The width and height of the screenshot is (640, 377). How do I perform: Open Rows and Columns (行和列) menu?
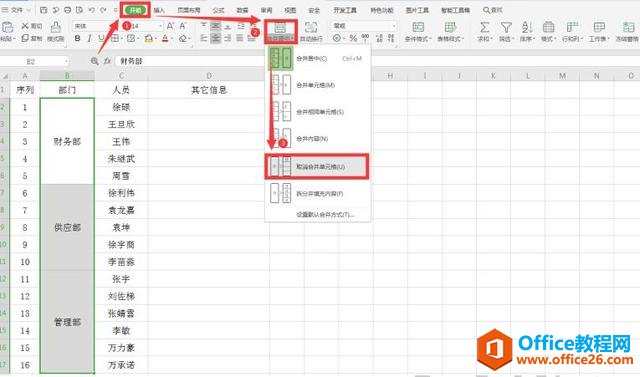point(572,31)
